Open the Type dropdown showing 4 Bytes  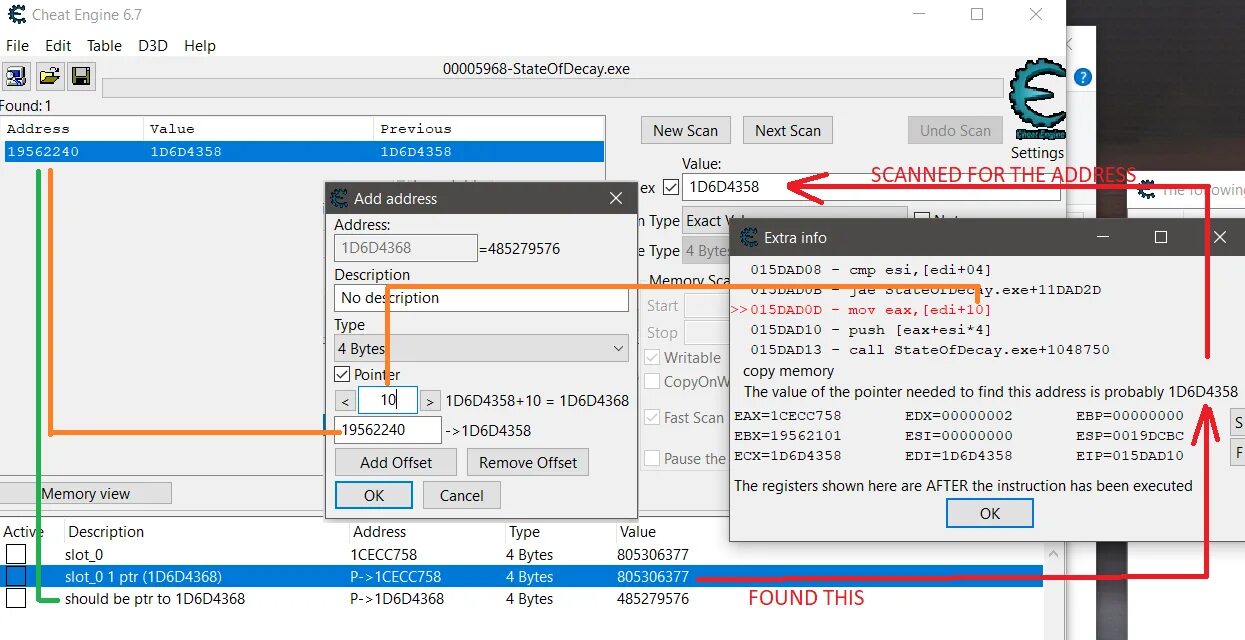(x=480, y=348)
